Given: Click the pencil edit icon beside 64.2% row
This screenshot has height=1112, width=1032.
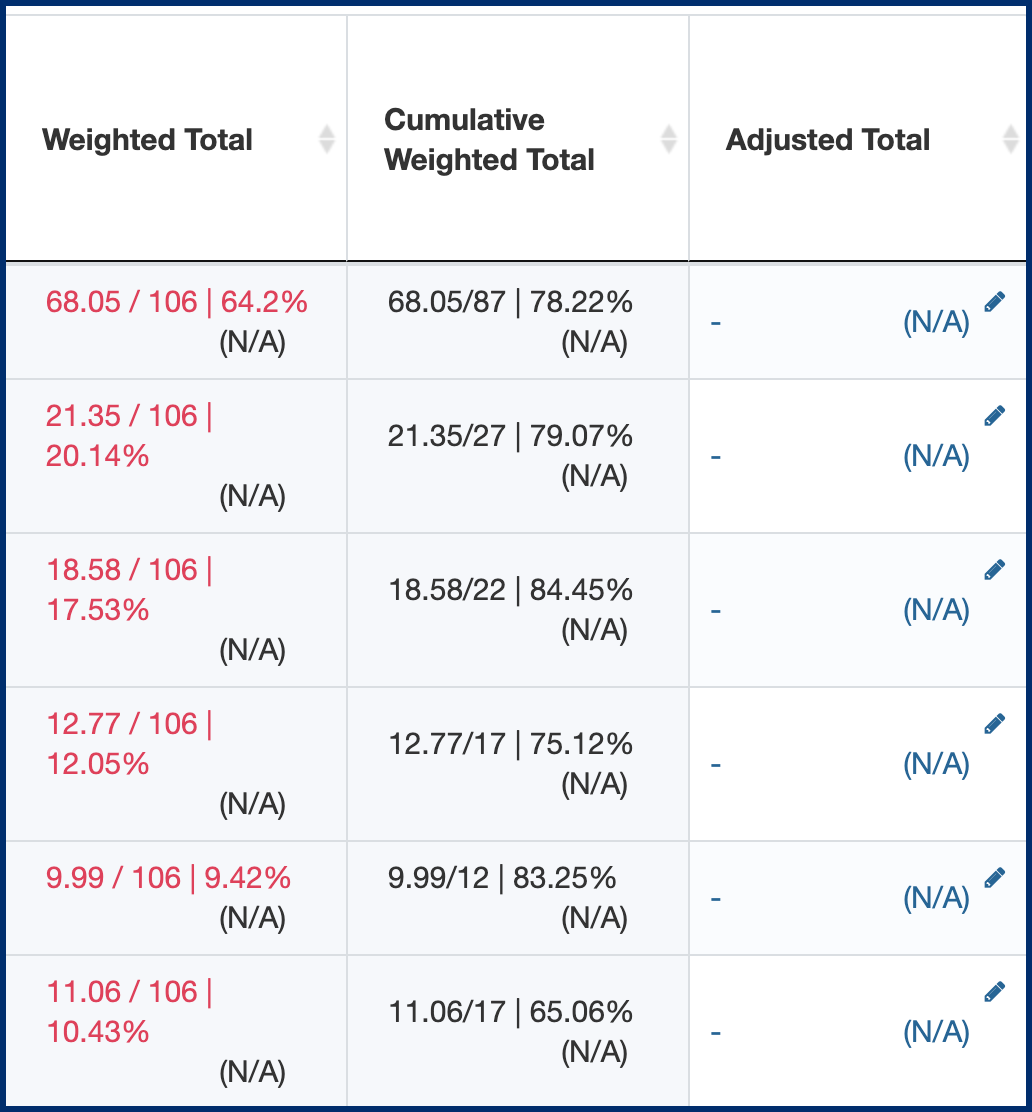Looking at the screenshot, I should [x=995, y=300].
